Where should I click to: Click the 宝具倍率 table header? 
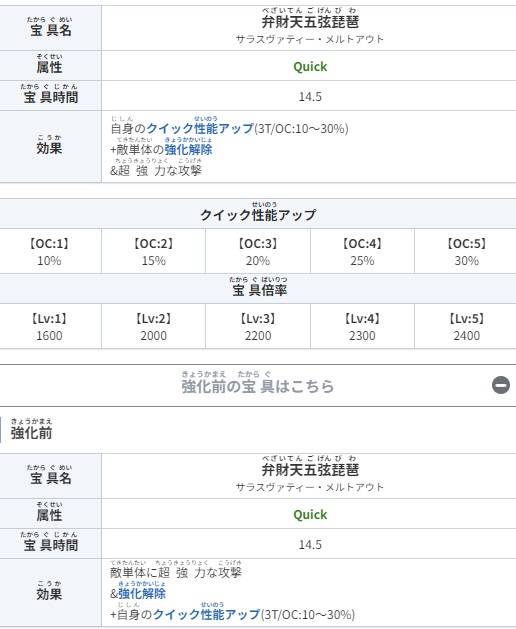(258, 289)
